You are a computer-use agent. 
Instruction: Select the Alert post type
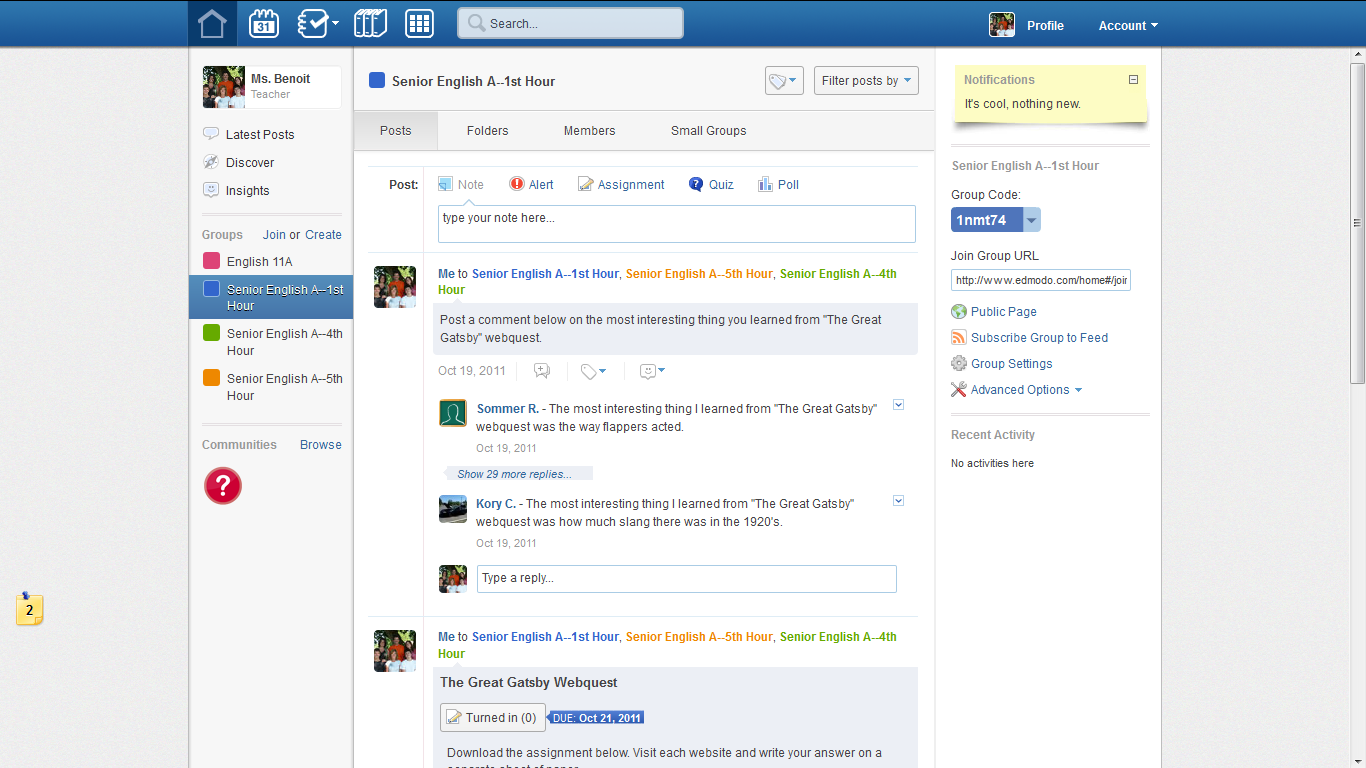pyautogui.click(x=531, y=184)
